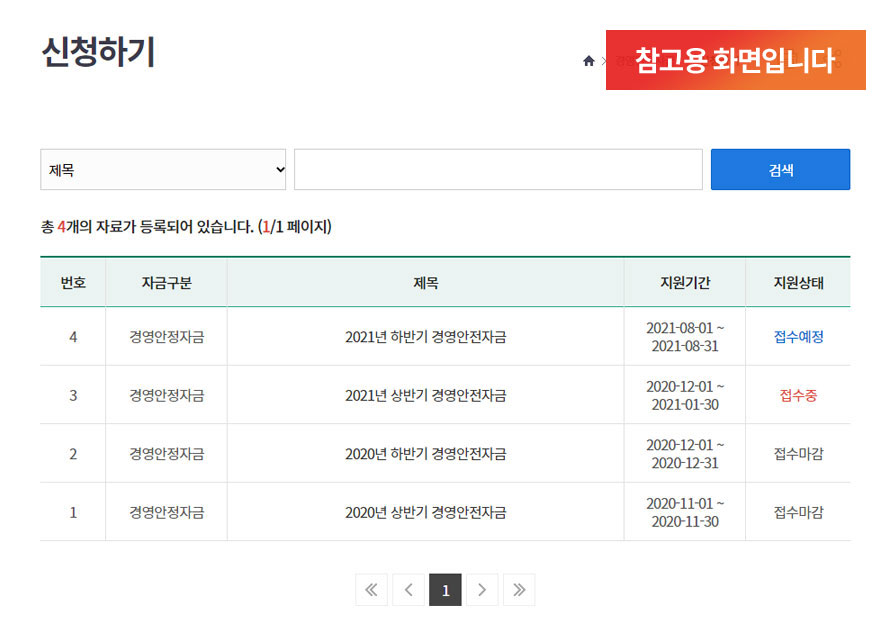Open the 제목 search category dropdown
The width and height of the screenshot is (896, 633).
pos(163,170)
